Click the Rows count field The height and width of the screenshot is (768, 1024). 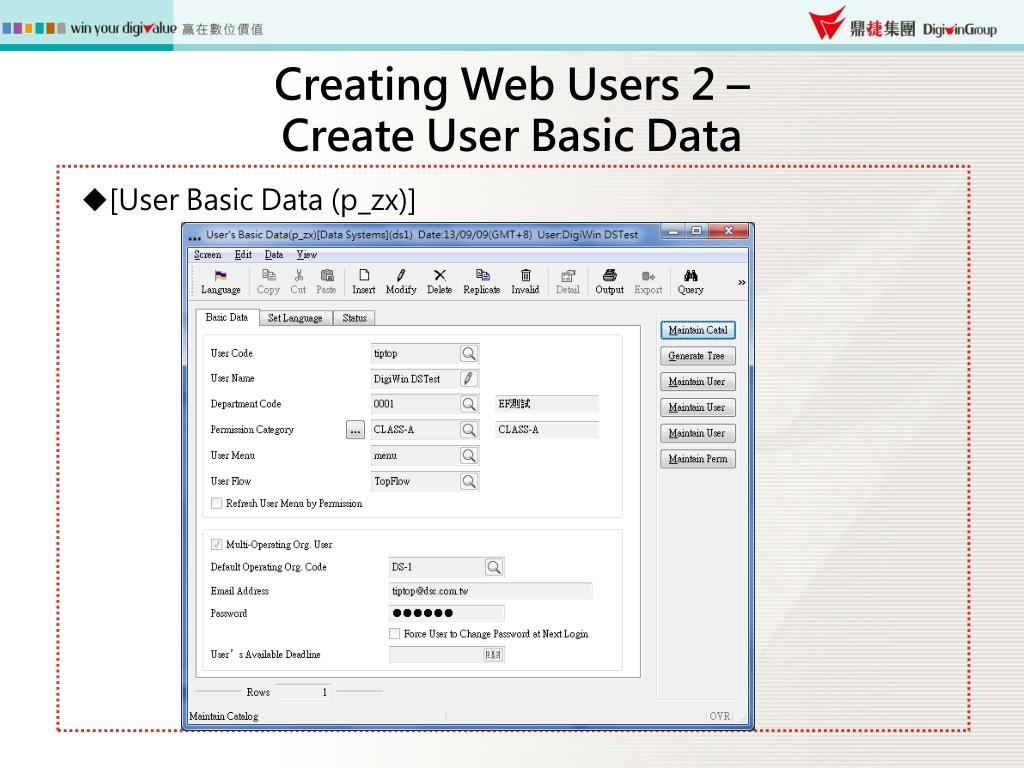pos(303,692)
